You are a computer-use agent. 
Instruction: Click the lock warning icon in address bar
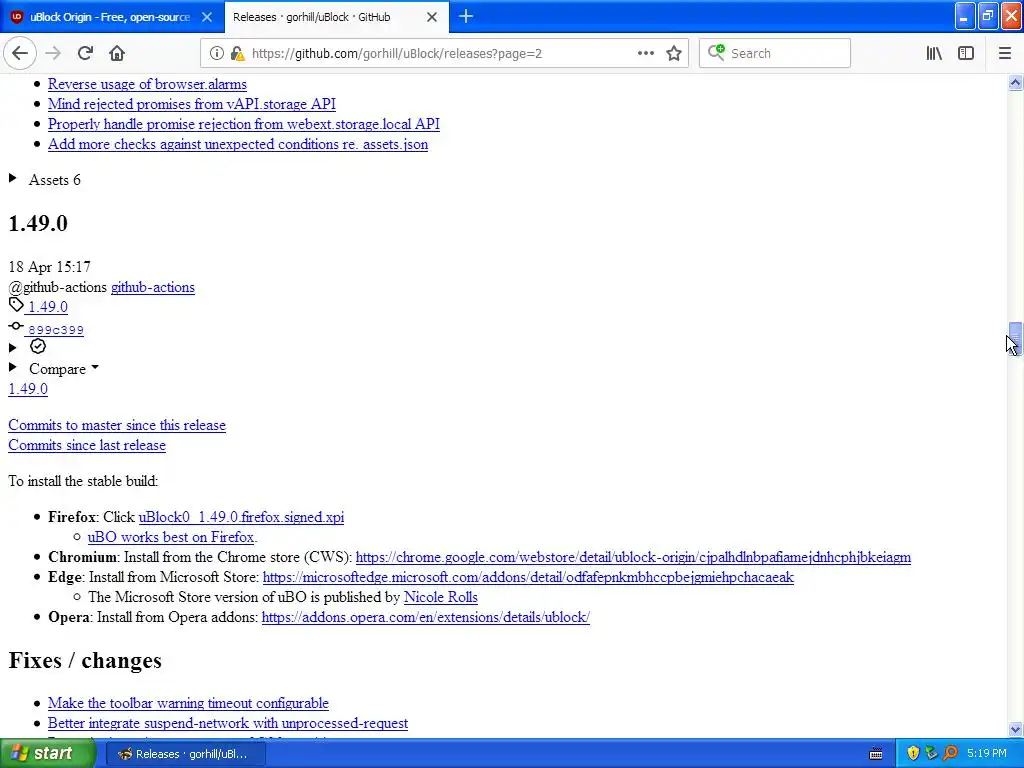coord(238,54)
